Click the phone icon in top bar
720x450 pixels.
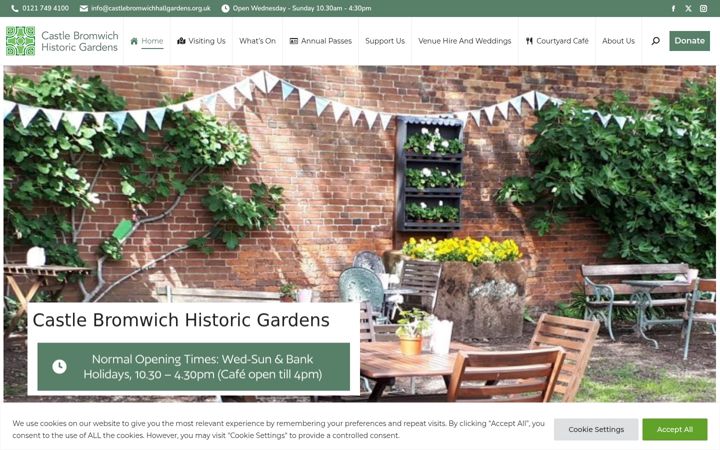15,8
